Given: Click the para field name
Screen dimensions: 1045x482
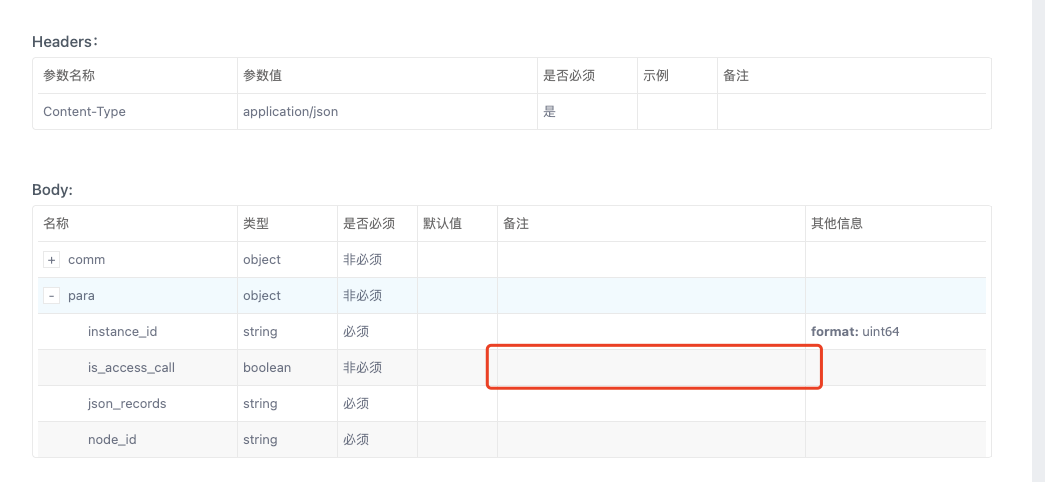Looking at the screenshot, I should coord(81,296).
